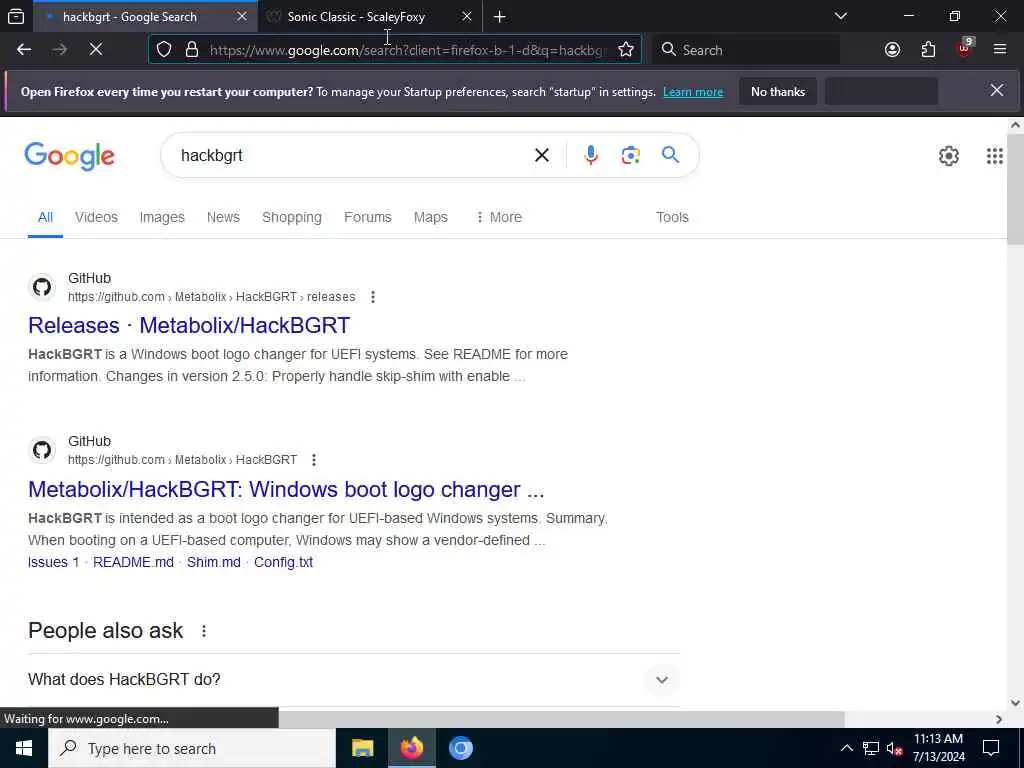Image resolution: width=1024 pixels, height=768 pixels.
Task: Switch to the Images results tab
Action: coord(162,217)
